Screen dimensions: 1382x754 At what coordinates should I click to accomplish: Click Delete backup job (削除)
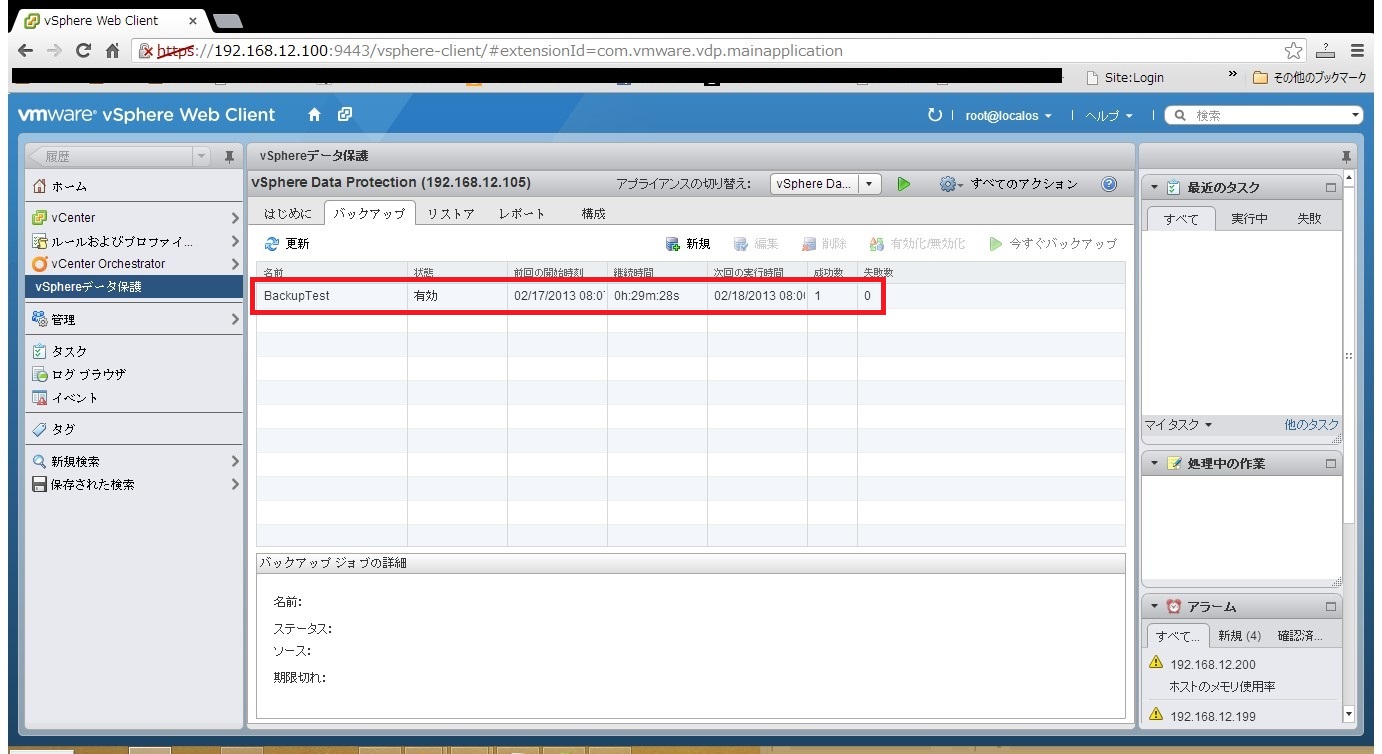point(824,244)
